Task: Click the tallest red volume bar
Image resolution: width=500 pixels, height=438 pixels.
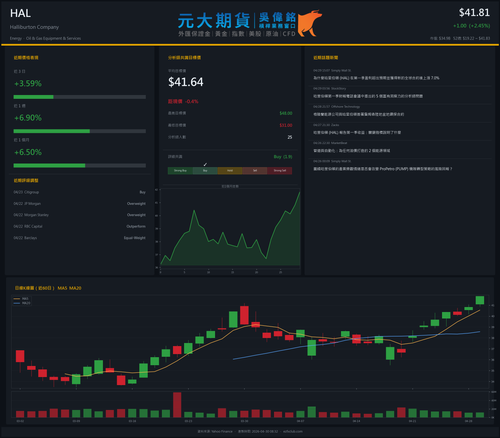Action: tap(177, 405)
